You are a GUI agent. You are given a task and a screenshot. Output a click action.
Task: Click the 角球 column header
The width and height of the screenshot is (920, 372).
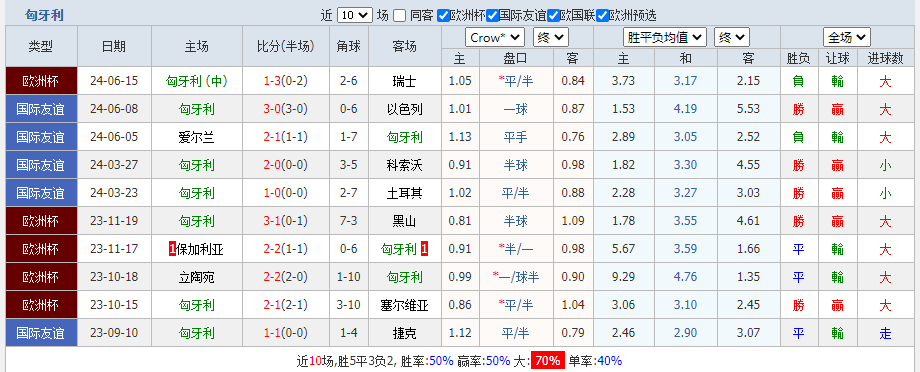point(349,47)
